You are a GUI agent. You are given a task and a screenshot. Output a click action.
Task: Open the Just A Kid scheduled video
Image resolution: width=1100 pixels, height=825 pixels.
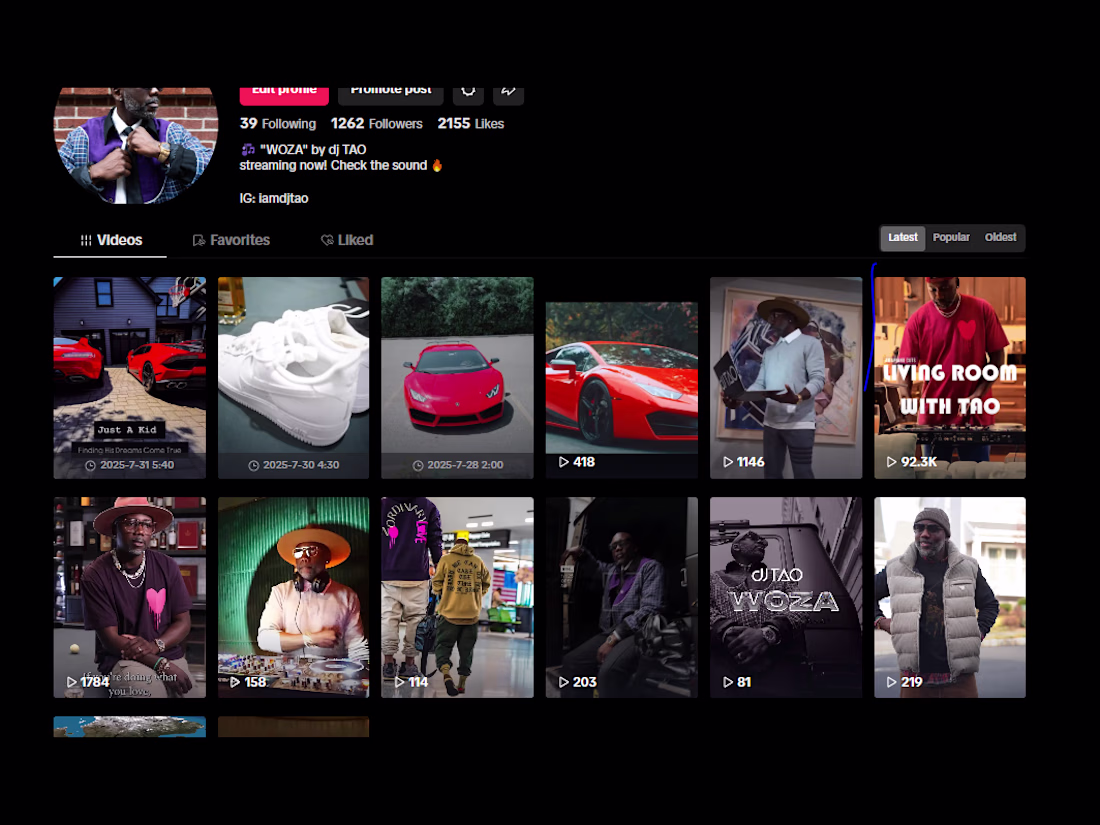[130, 377]
